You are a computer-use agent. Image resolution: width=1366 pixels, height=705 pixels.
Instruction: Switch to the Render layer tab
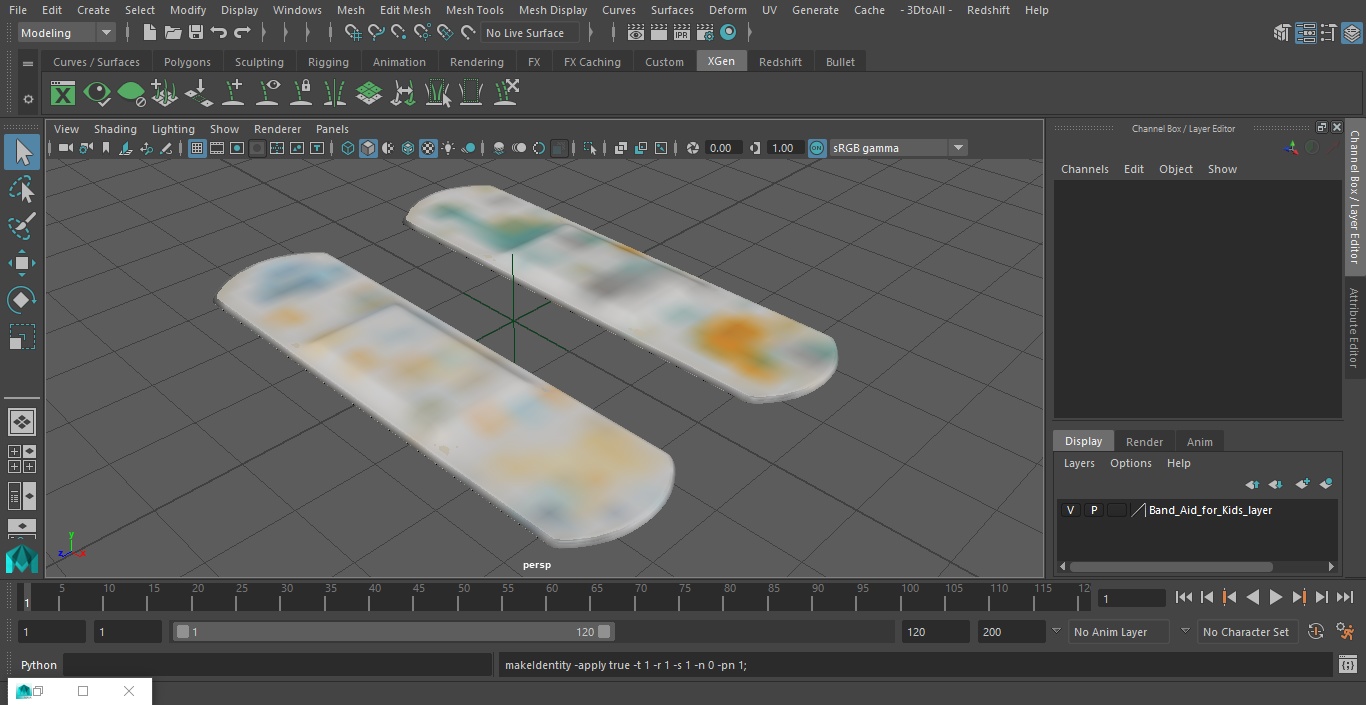[x=1144, y=442]
